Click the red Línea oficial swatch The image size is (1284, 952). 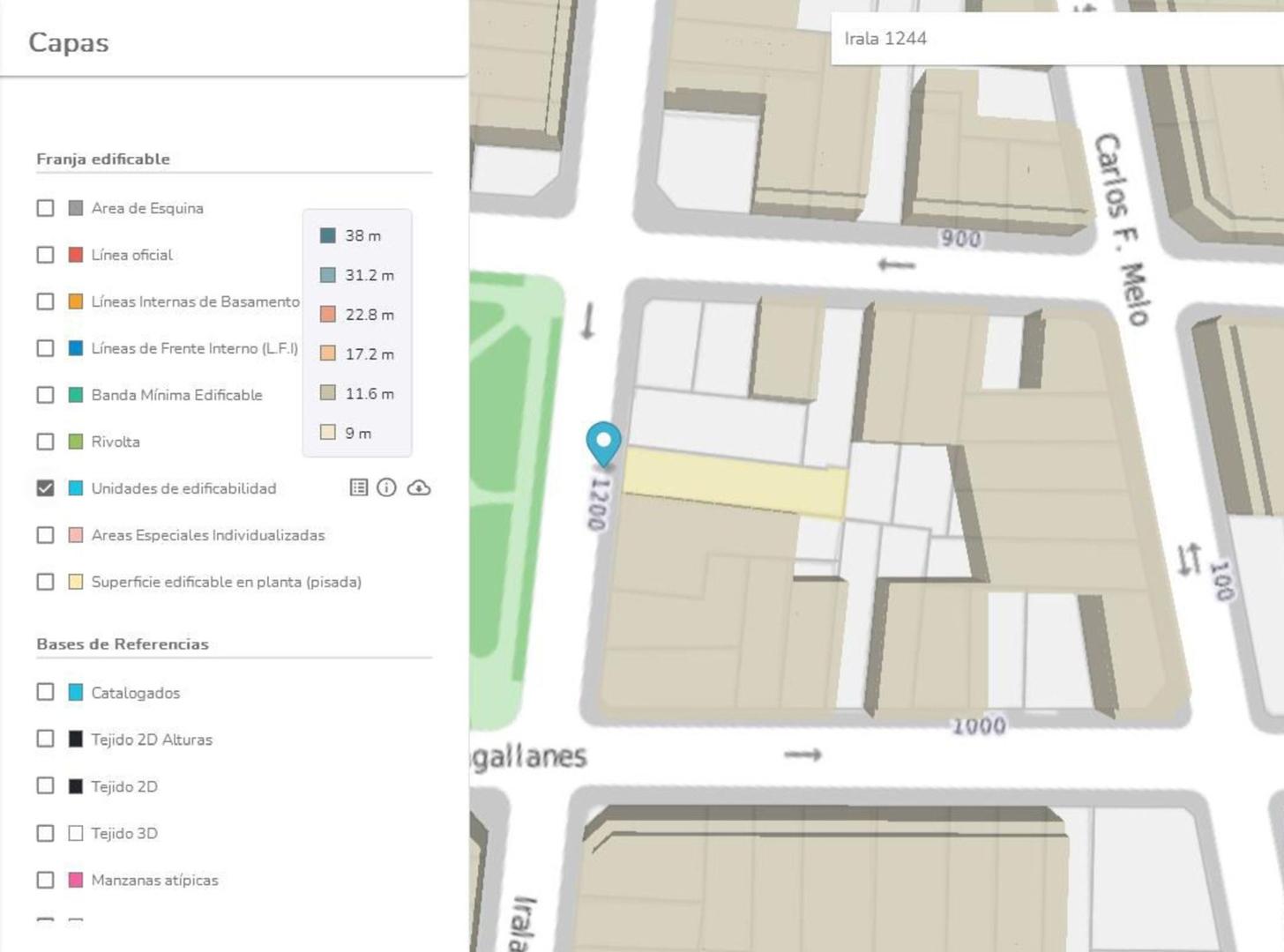(x=76, y=255)
